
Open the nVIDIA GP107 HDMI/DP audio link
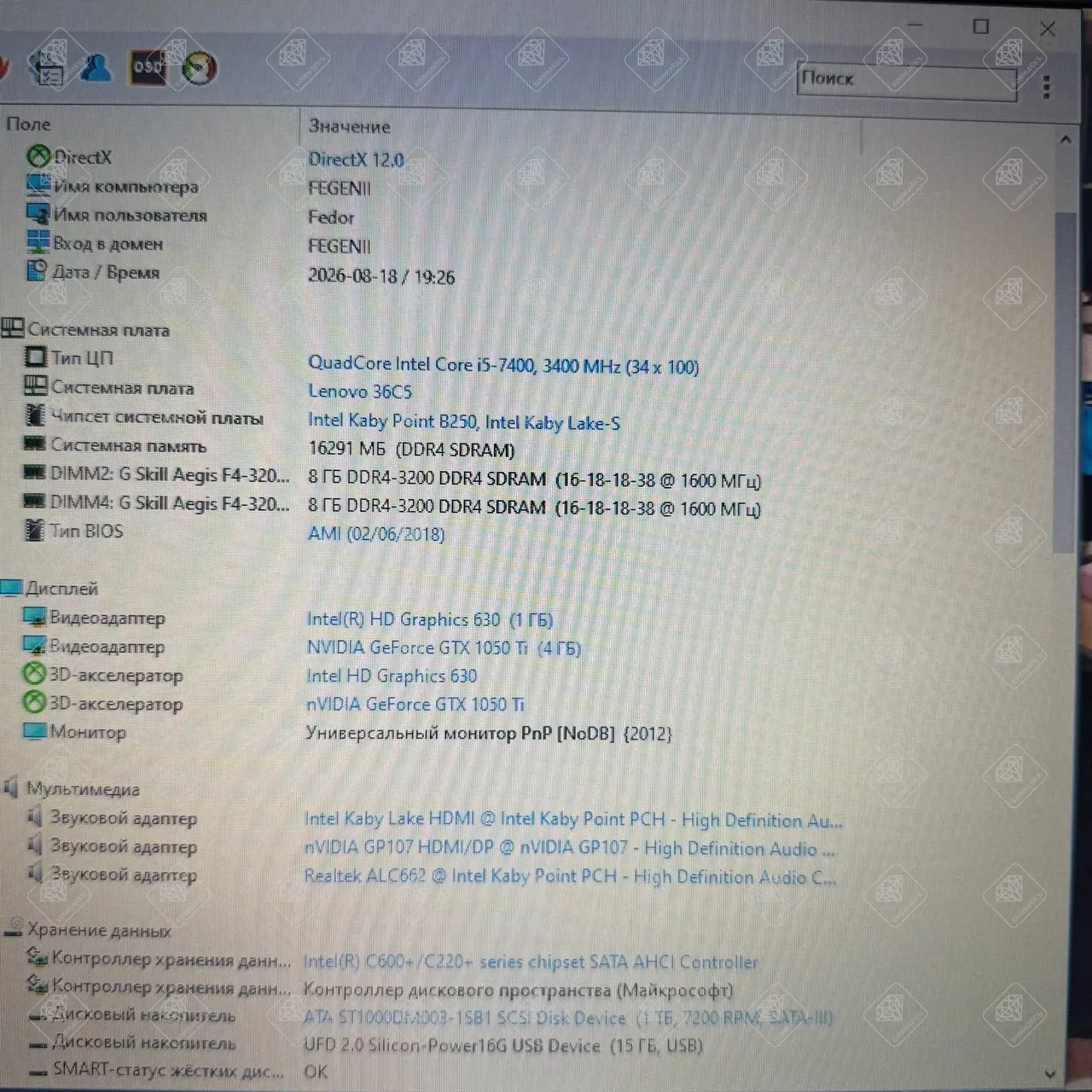(569, 849)
